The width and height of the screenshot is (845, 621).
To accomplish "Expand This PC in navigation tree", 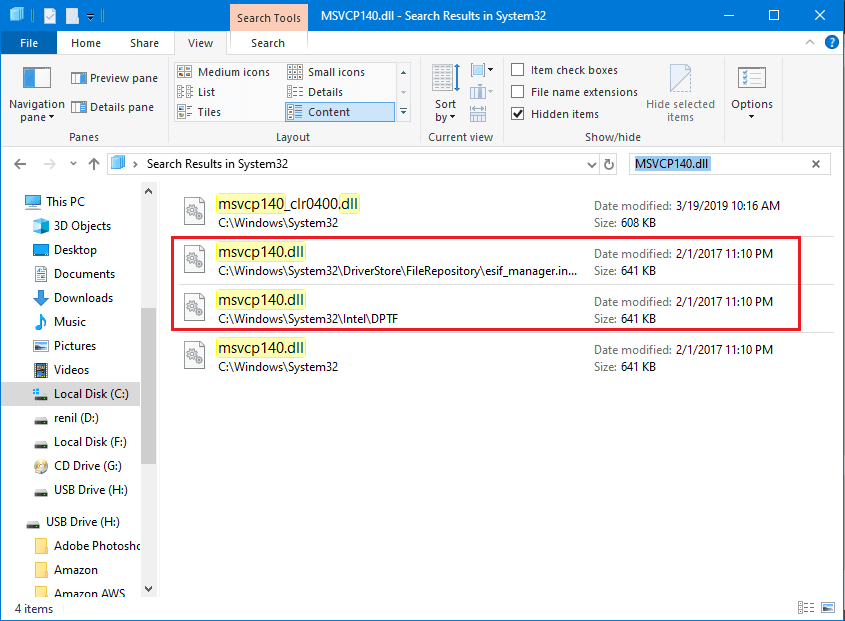I will click(12, 202).
